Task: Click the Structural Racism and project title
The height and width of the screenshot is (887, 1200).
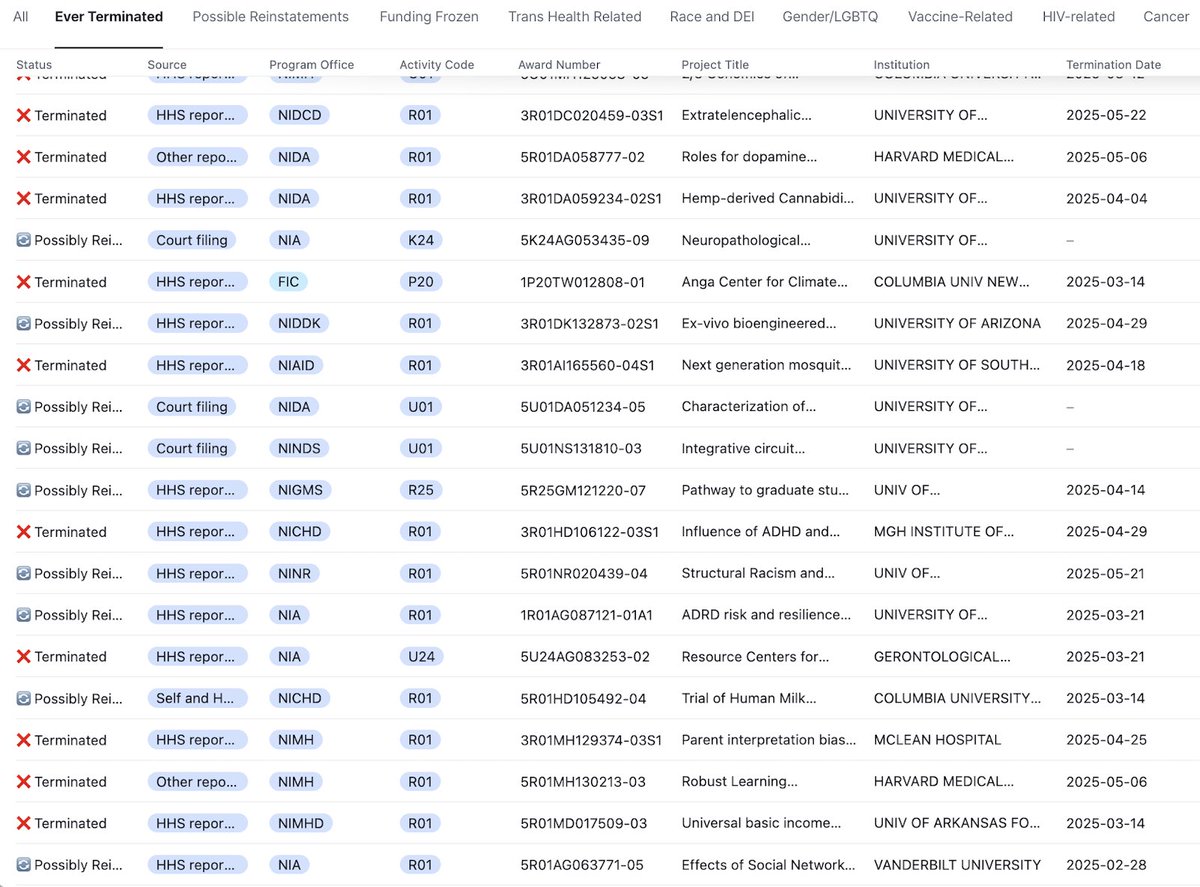Action: (758, 574)
